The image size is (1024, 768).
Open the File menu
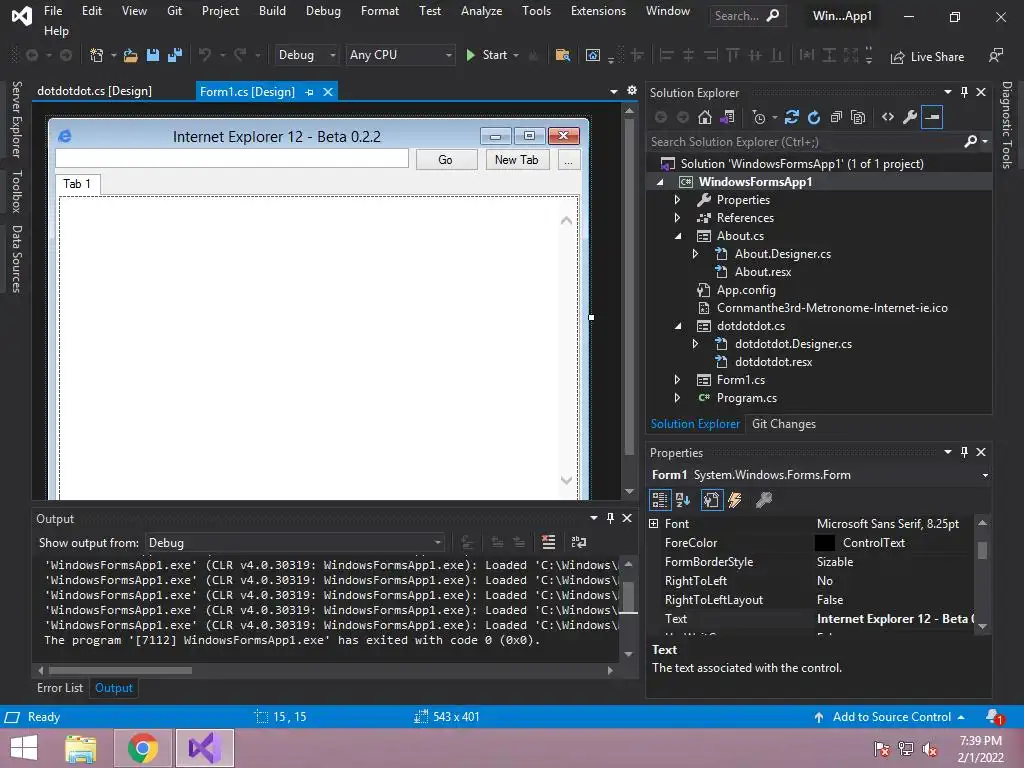point(53,11)
